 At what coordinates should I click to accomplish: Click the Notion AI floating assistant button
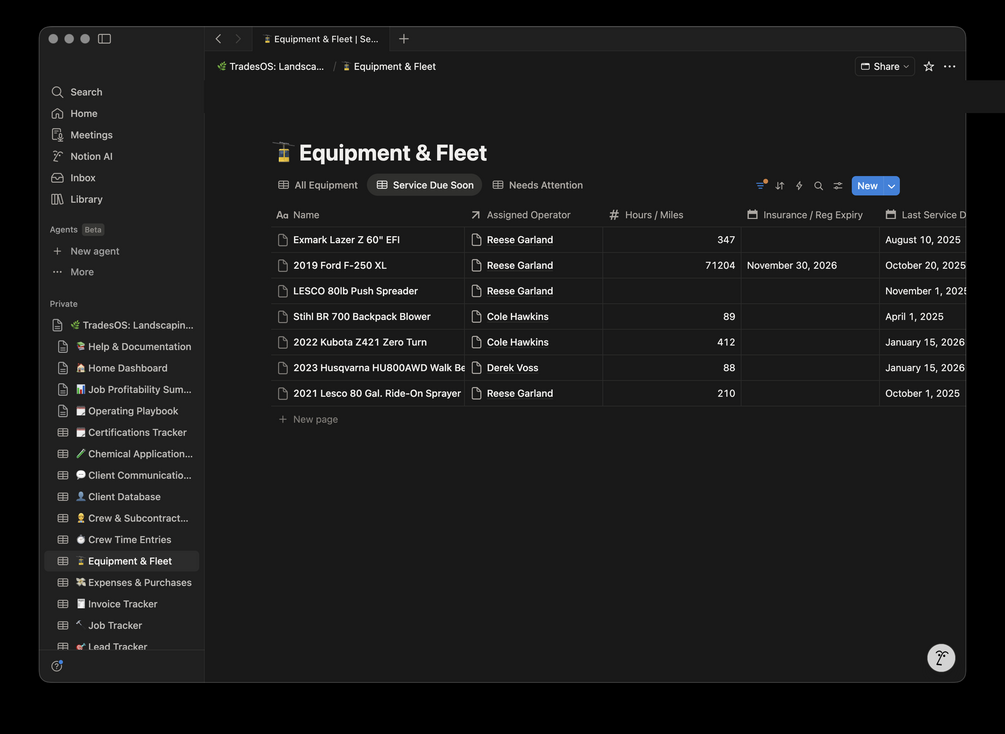(x=940, y=658)
